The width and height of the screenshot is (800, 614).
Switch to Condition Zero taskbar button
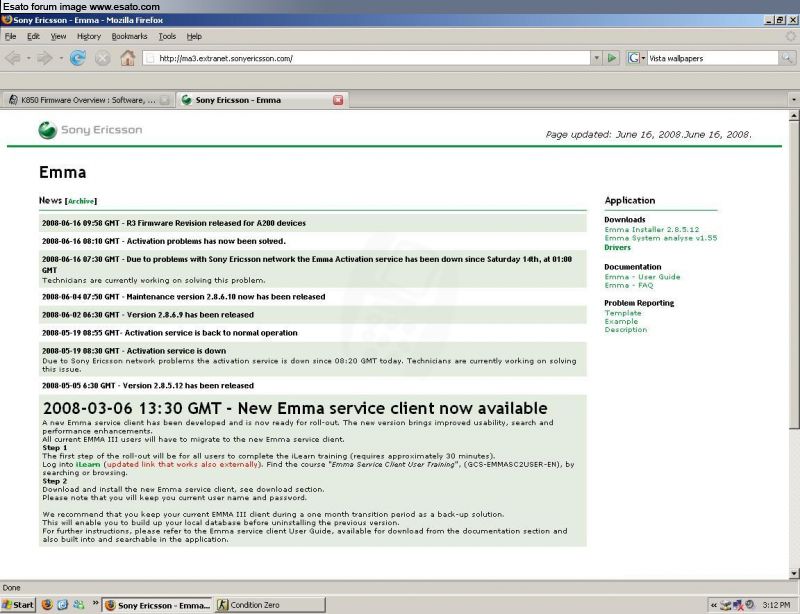tap(270, 605)
